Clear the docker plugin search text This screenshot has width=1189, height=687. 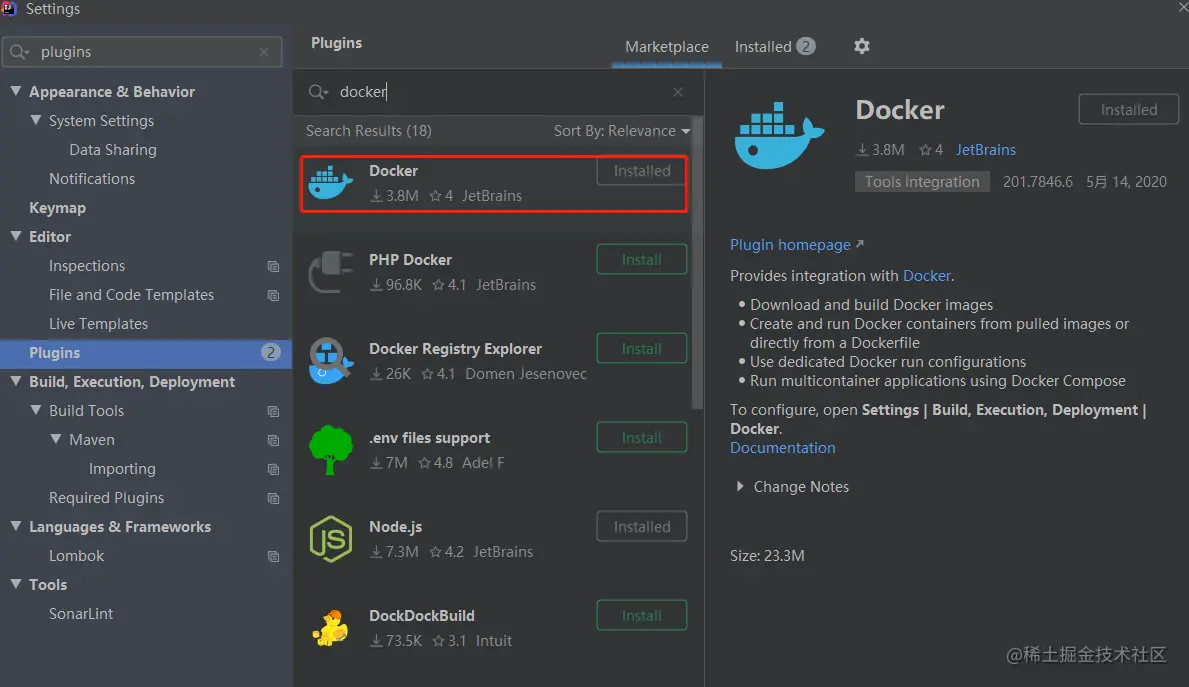click(x=678, y=92)
